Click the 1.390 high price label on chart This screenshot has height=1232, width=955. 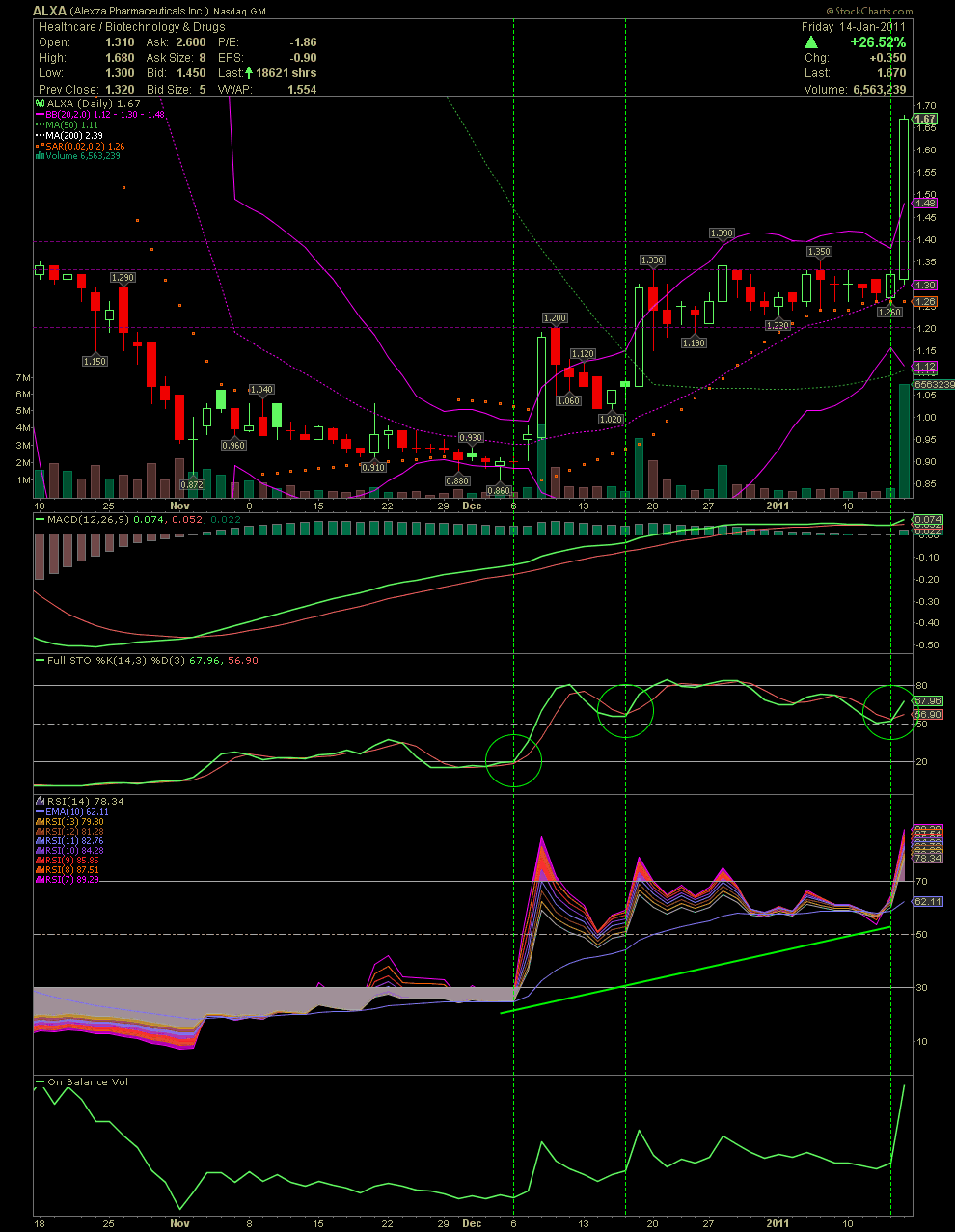click(x=722, y=233)
